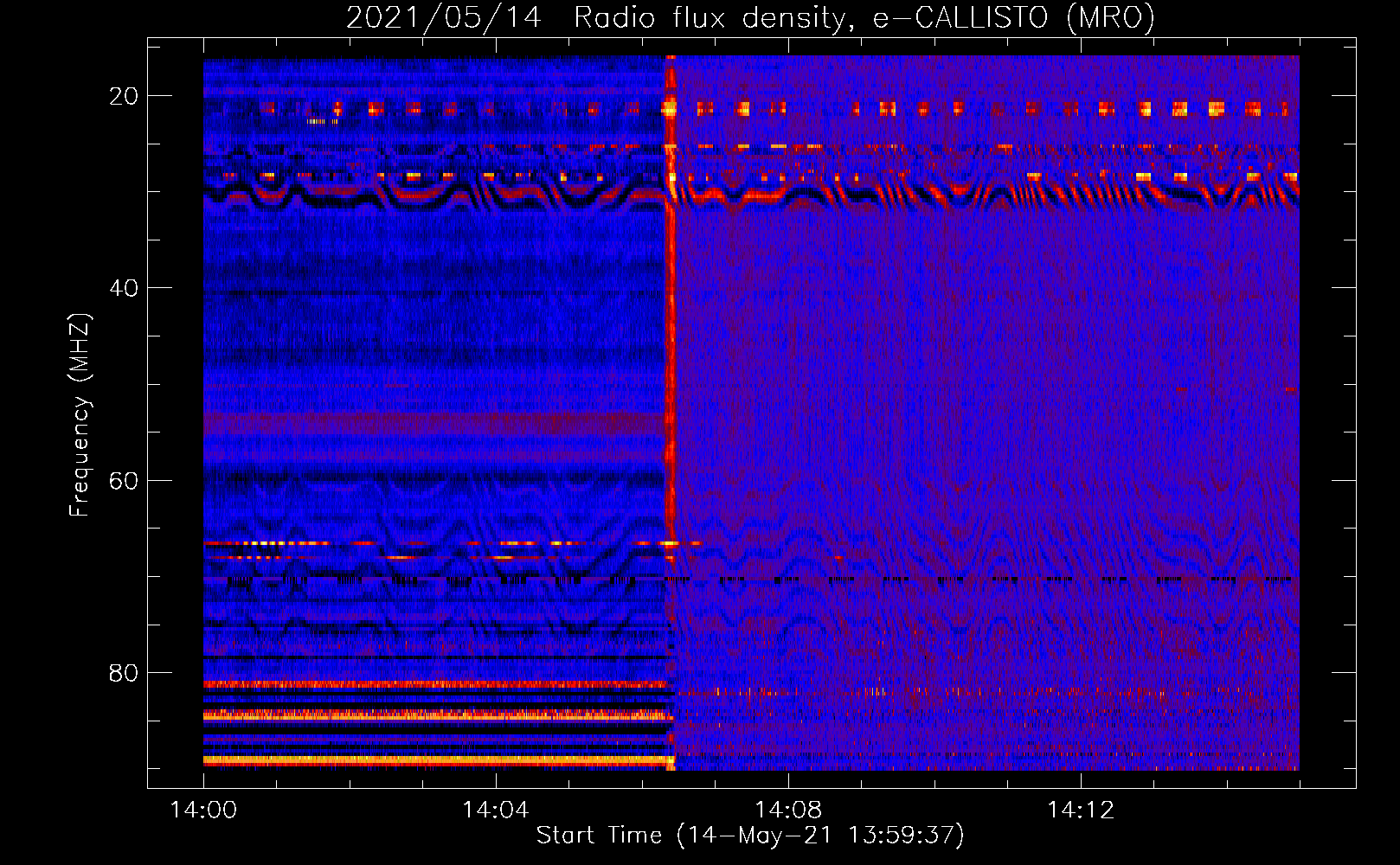Click the '14:00' time tick label
The width and height of the screenshot is (1400, 865).
click(203, 810)
